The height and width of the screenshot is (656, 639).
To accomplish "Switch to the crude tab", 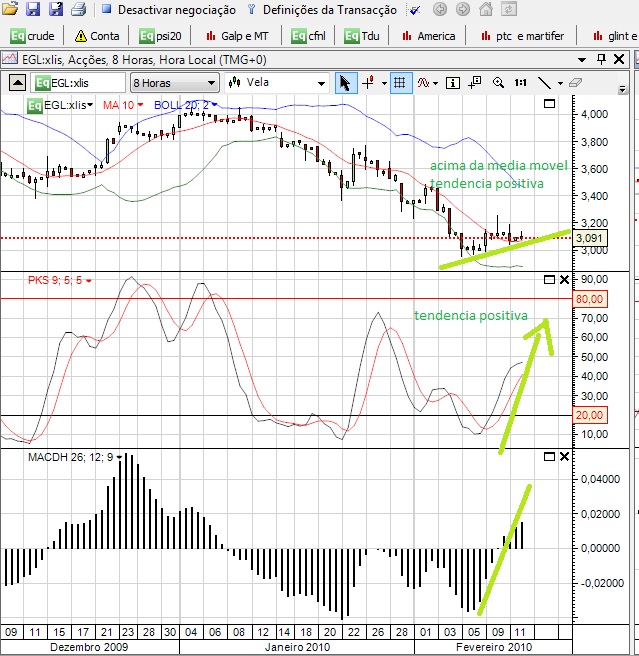I will click(32, 36).
